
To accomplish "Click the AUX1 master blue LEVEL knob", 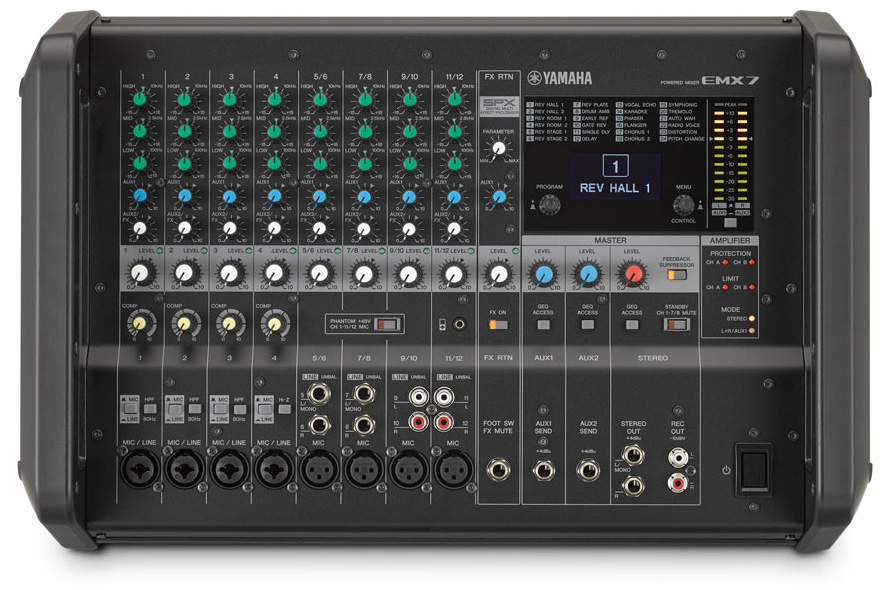I will click(543, 273).
